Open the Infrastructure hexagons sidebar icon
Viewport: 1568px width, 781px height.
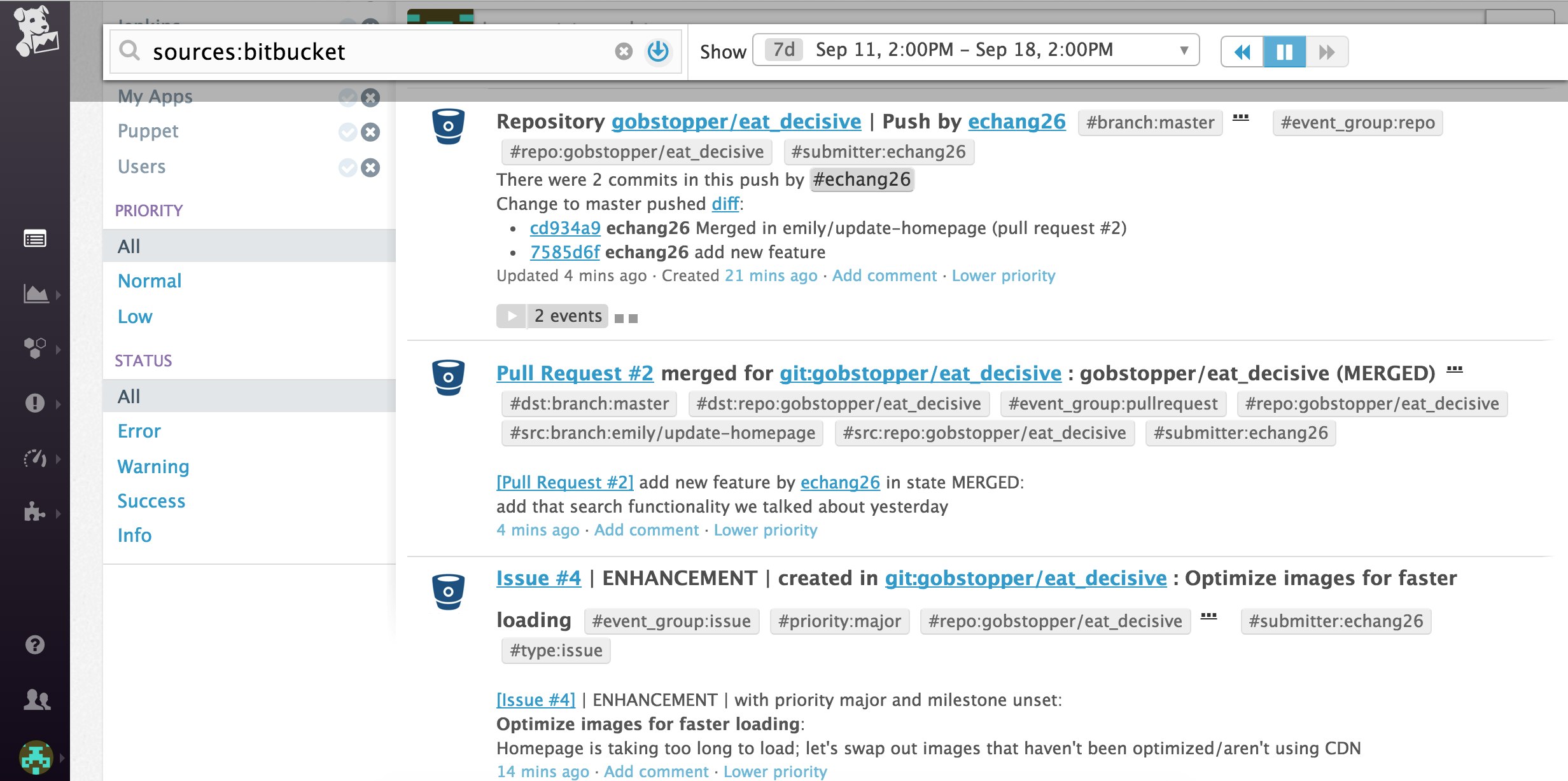(x=35, y=349)
